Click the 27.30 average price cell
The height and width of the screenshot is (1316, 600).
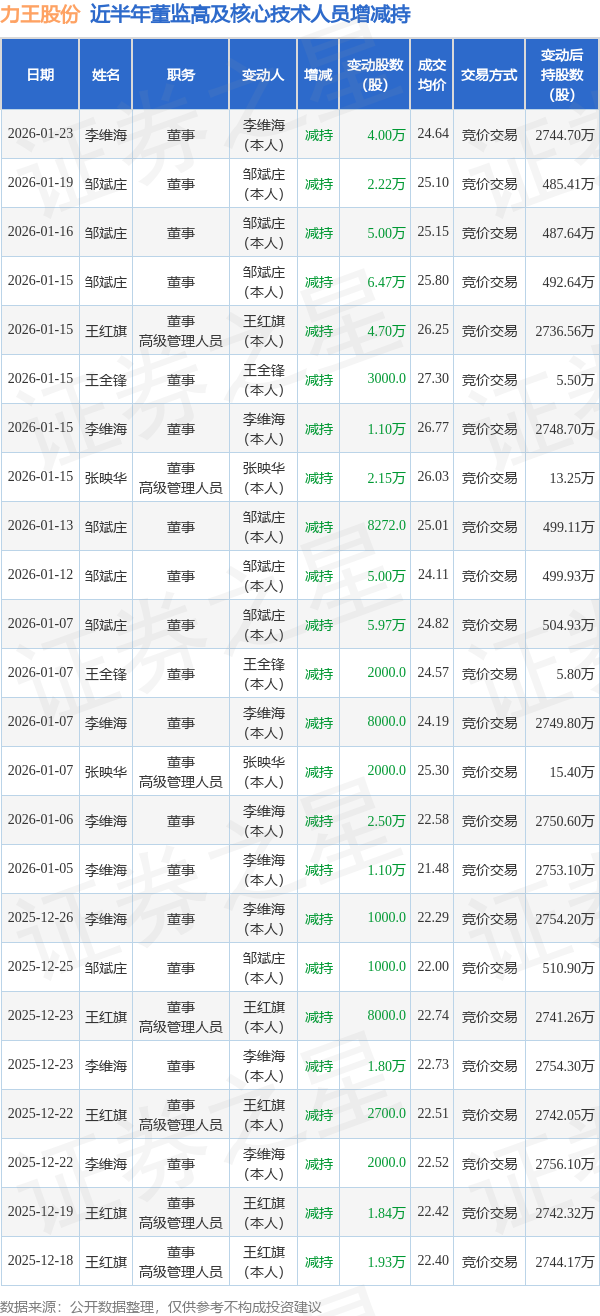pos(433,379)
